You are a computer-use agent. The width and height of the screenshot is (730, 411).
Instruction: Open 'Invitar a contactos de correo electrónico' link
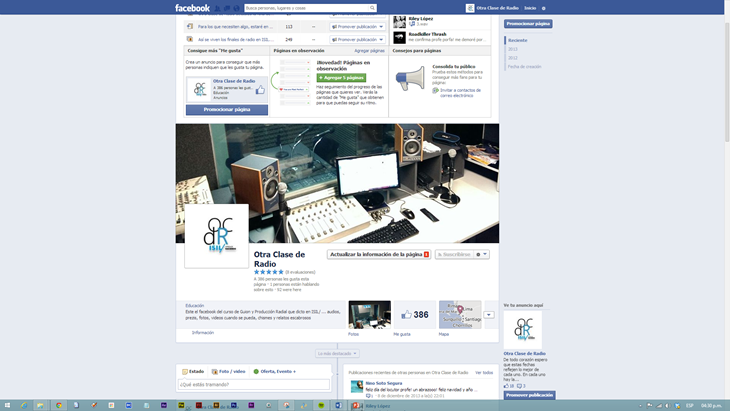point(460,93)
